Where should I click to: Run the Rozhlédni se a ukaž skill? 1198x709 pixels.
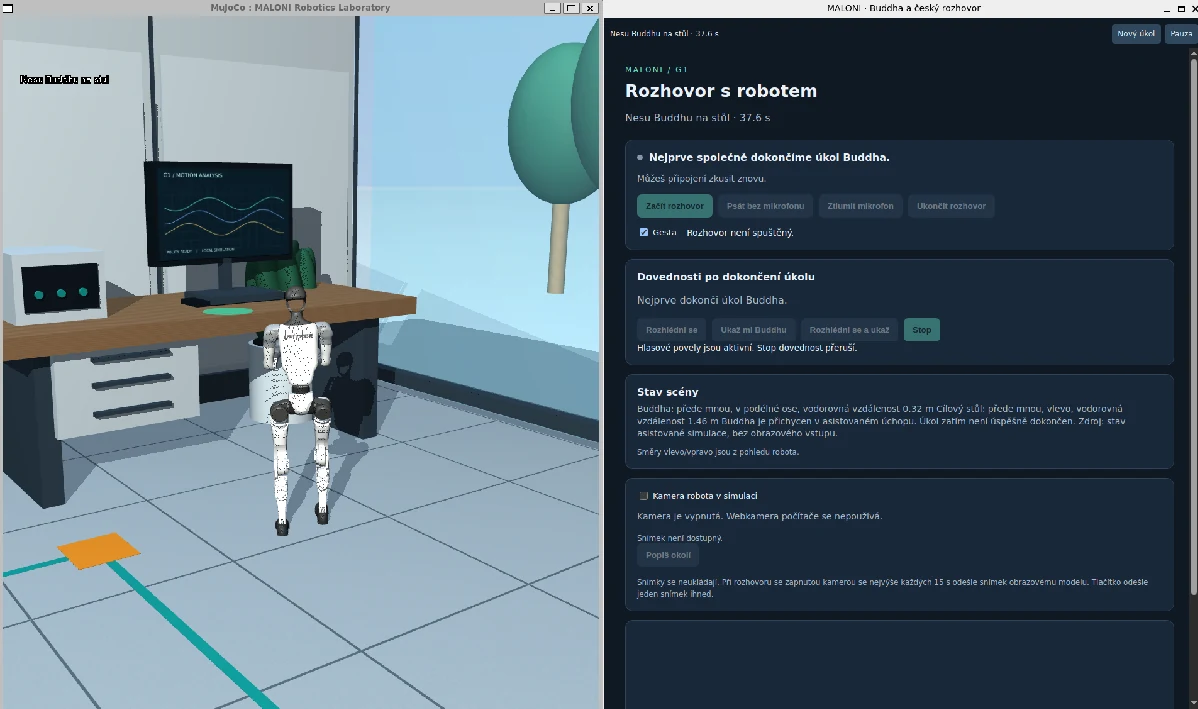(850, 330)
